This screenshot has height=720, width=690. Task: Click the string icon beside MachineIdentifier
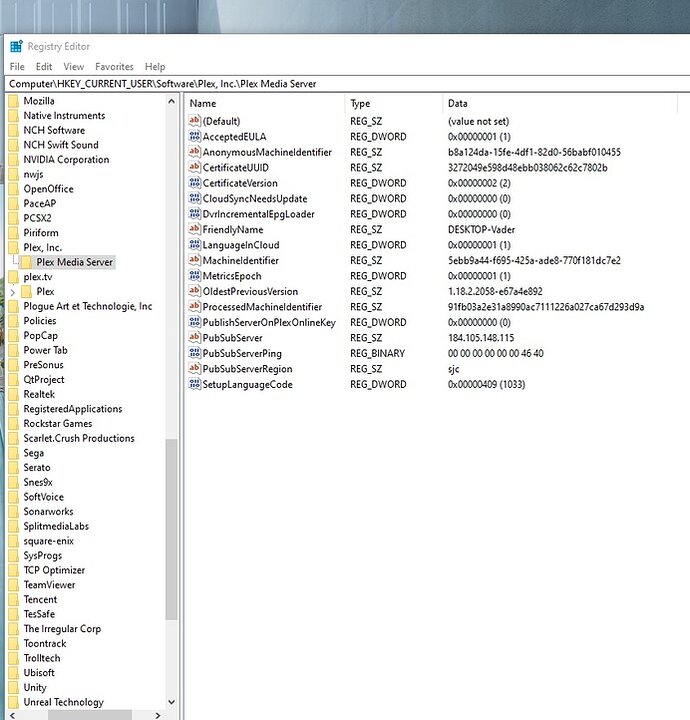[195, 260]
